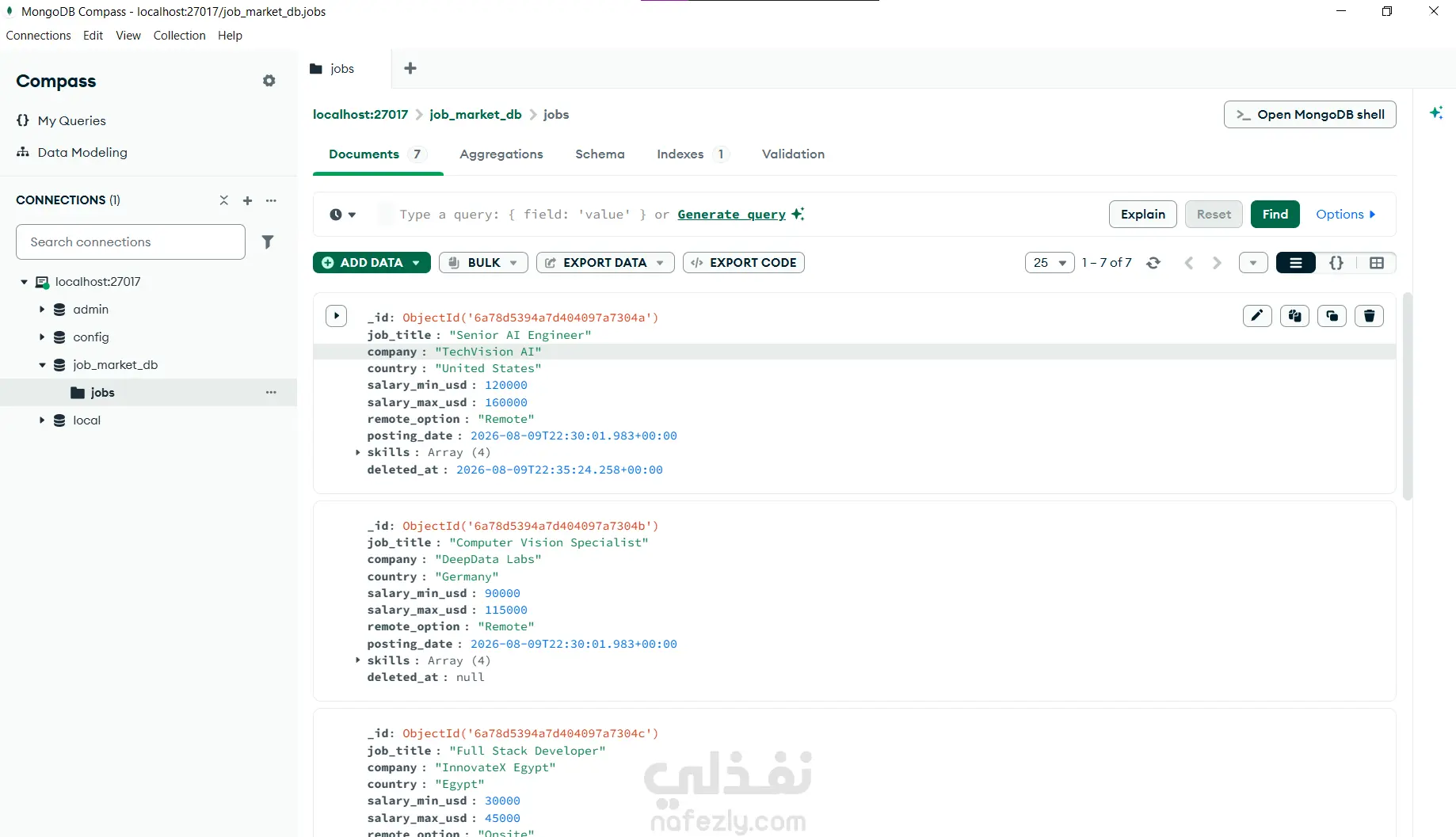Go to previous page of documents

(x=1188, y=263)
